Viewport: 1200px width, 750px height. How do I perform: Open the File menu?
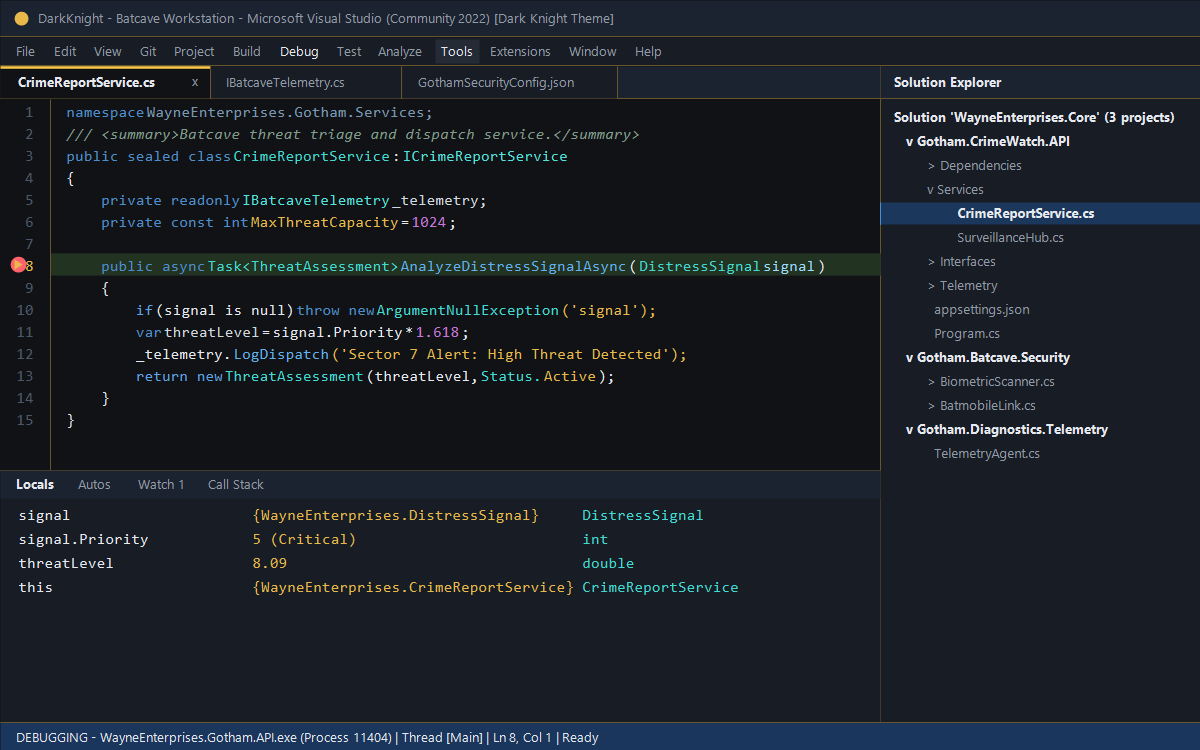pos(25,51)
